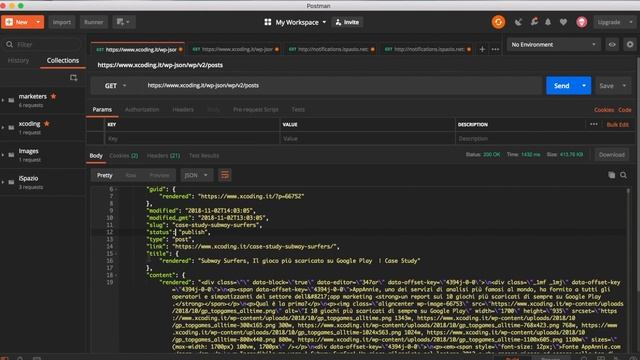The image size is (640, 360).
Task: Click the iSpazio collection folder icon
Action: (x=11, y=182)
